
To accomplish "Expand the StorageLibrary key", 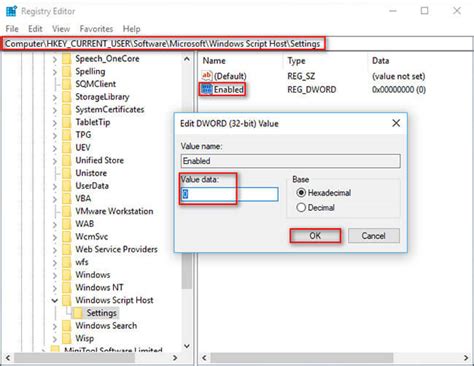I will pos(55,97).
